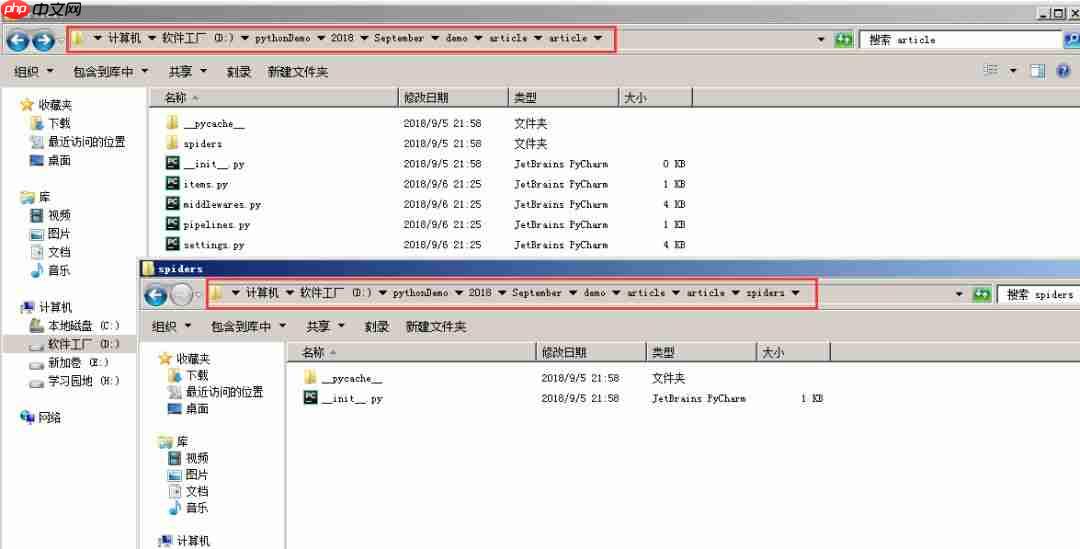Expand dropdown after 2018 in spiders address bar
The image size is (1080, 549).
[x=502, y=293]
